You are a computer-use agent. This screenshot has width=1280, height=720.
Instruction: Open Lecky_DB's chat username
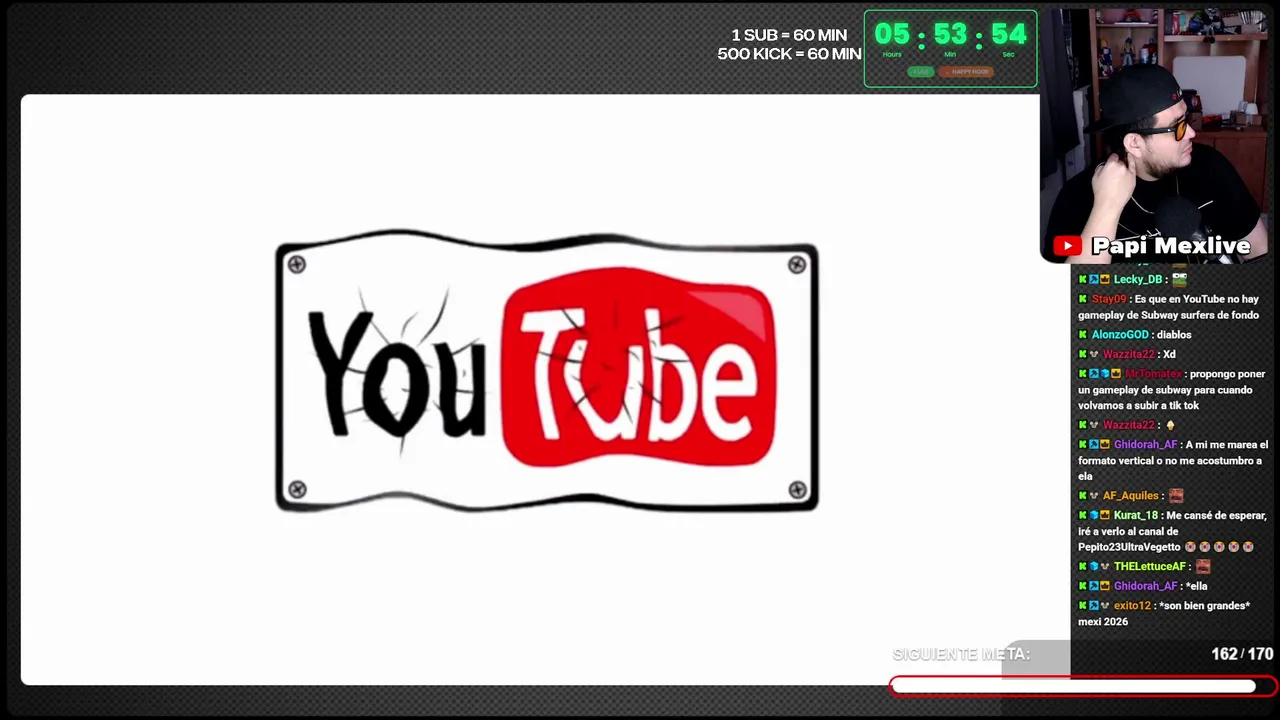[1138, 280]
